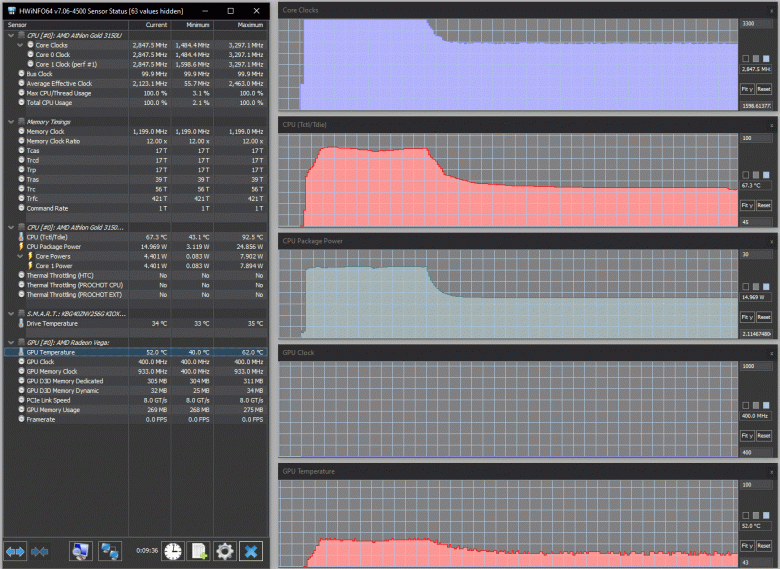Viewport: 780px width, 569px height.
Task: Click the circle icon beside Total CPU Usage
Action: pyautogui.click(x=21, y=102)
